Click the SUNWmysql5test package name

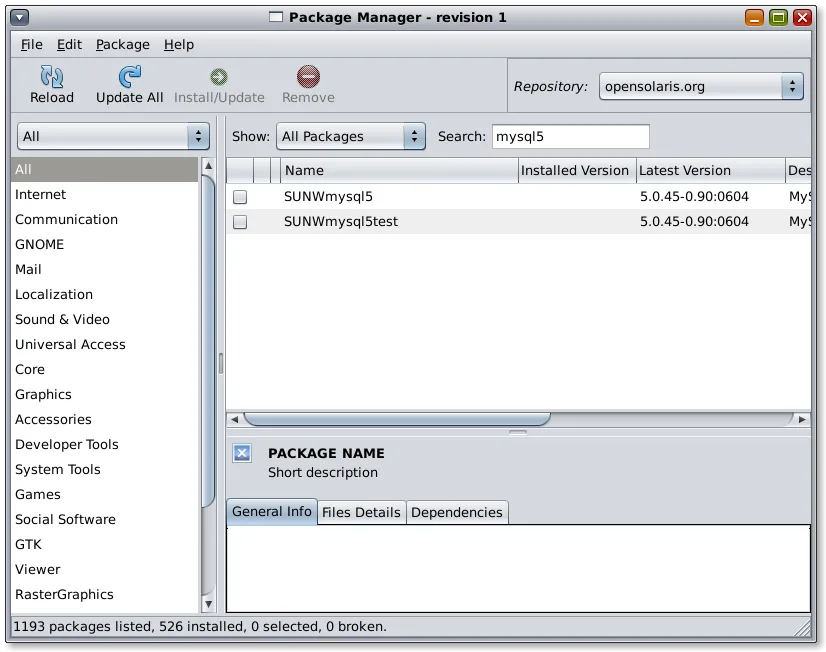341,222
